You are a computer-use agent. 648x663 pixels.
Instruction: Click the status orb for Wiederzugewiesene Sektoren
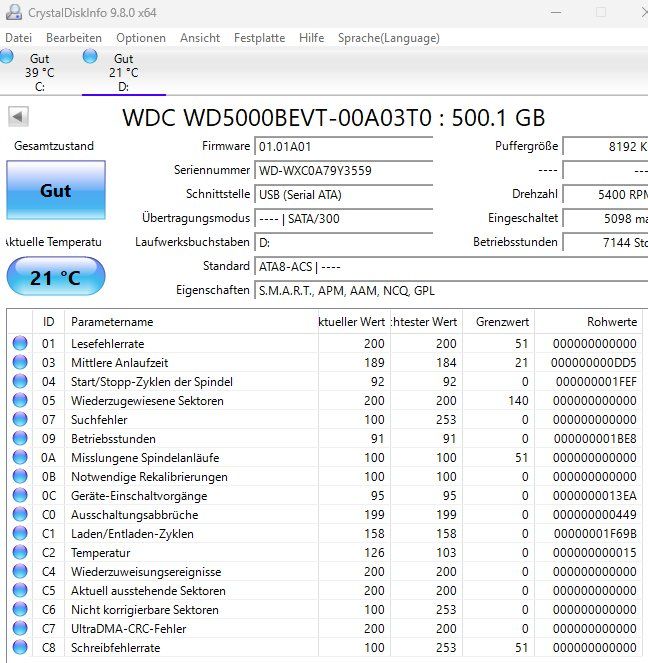(x=20, y=400)
